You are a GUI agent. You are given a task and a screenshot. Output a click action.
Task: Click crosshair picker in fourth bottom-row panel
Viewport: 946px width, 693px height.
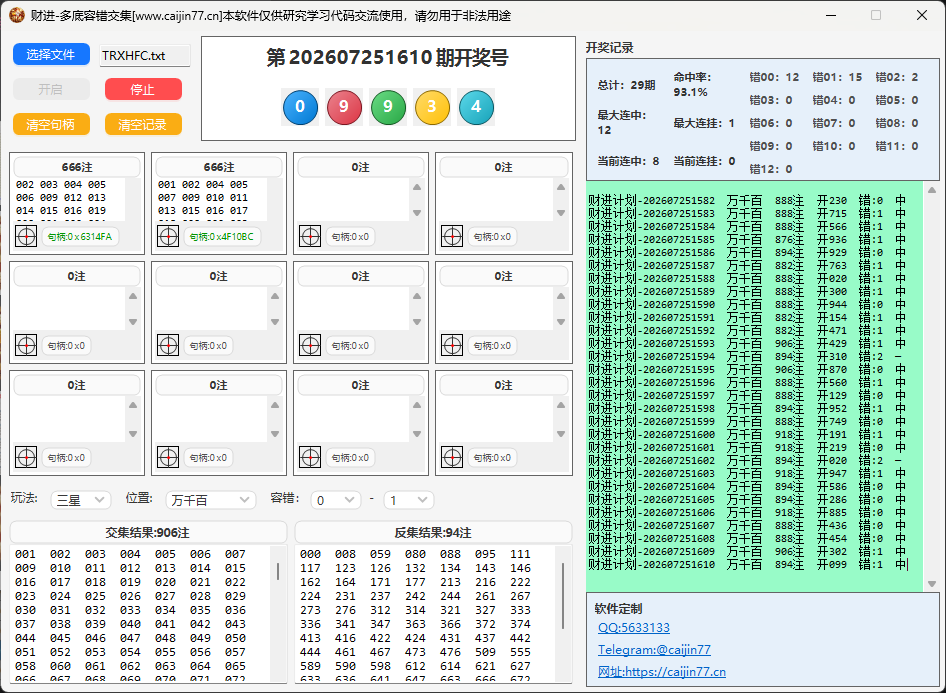[452, 457]
